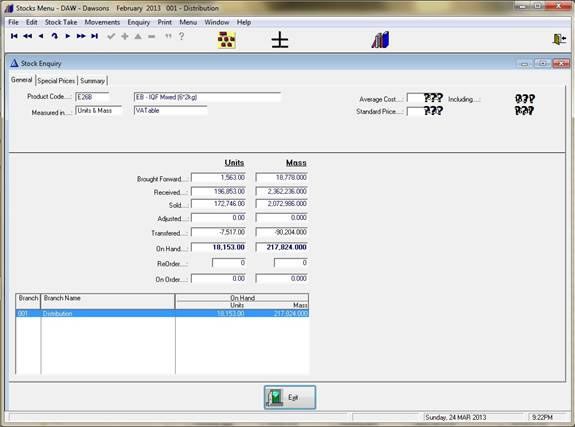The image size is (575, 427).
Task: Open the Menu menu item
Action: click(x=188, y=22)
